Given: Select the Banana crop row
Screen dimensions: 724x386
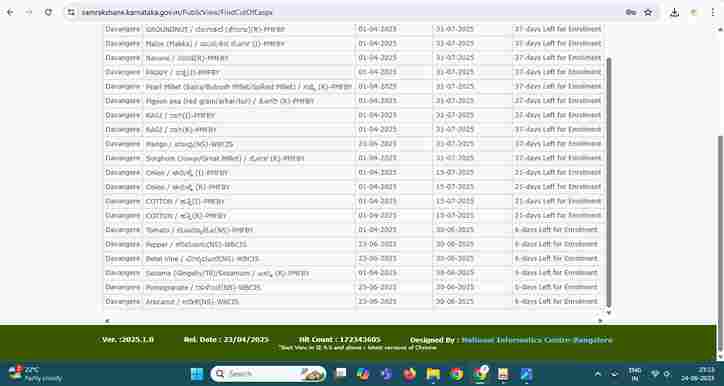Looking at the screenshot, I should coord(354,58).
